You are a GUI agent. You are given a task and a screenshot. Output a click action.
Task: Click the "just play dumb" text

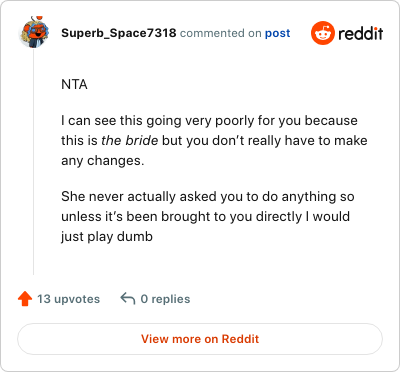[x=107, y=237]
